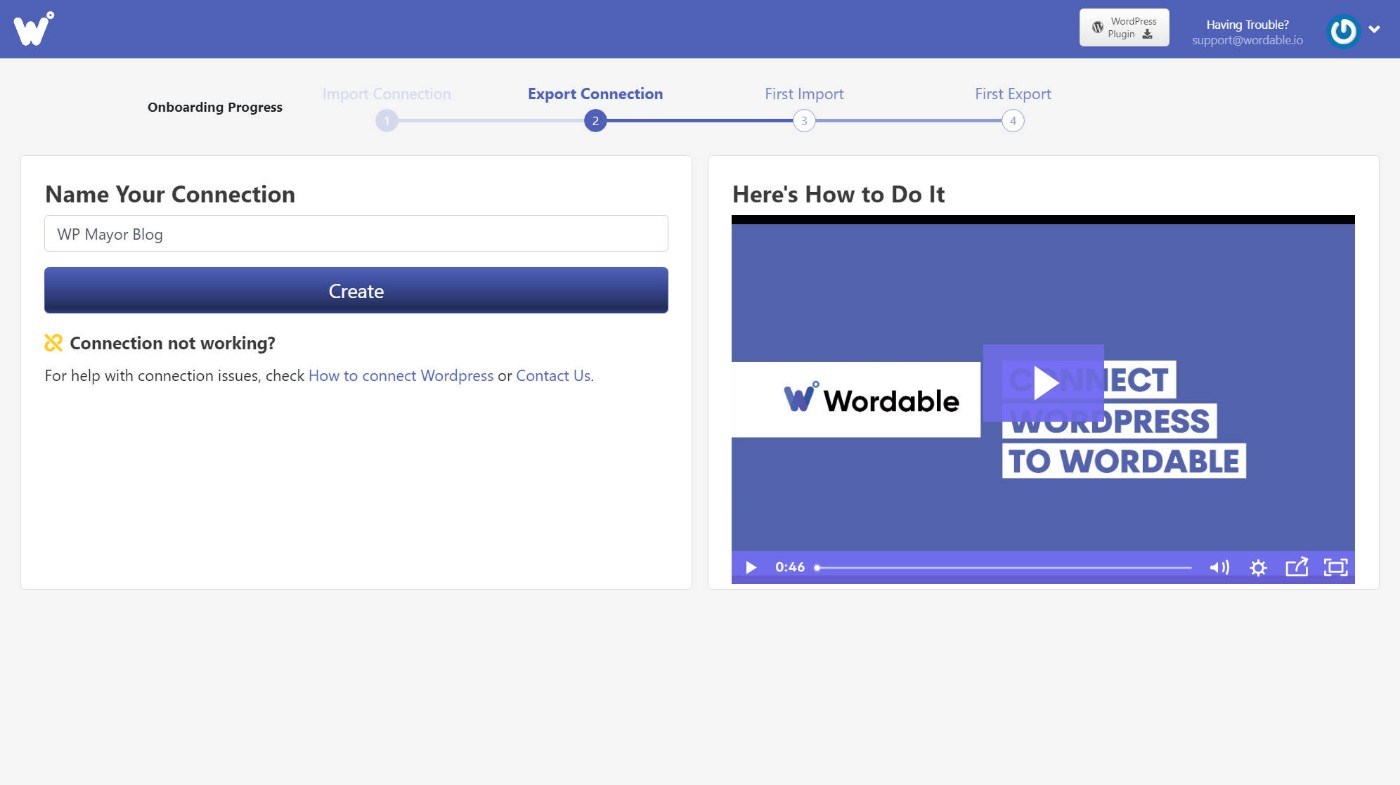
Task: Focus the connection name input field
Action: coord(356,234)
